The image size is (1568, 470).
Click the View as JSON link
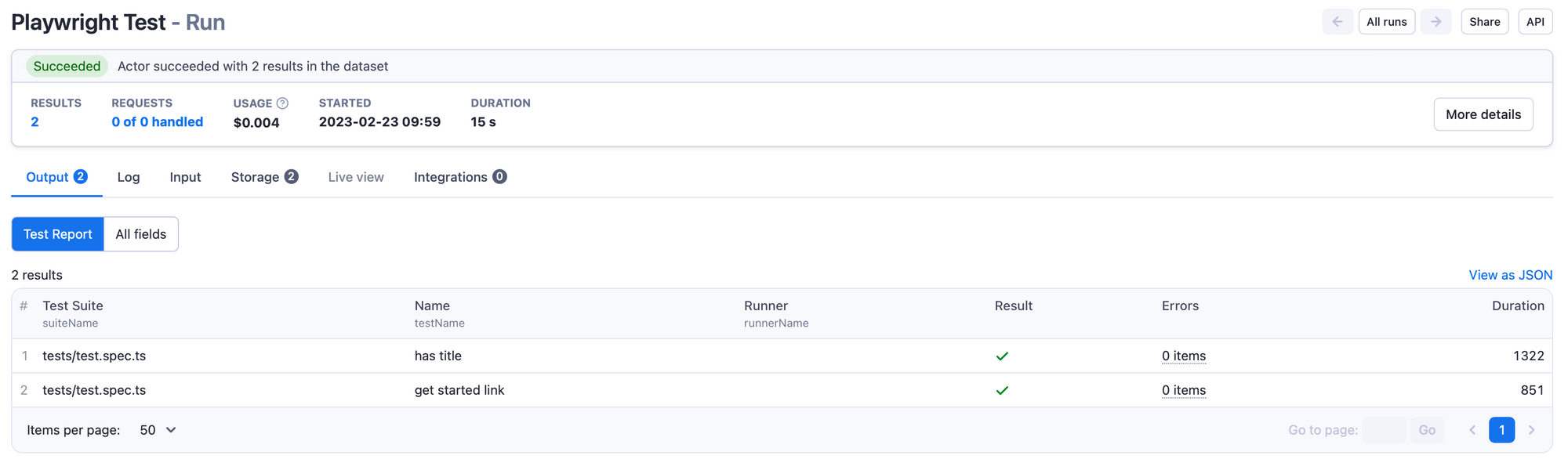coord(1511,275)
